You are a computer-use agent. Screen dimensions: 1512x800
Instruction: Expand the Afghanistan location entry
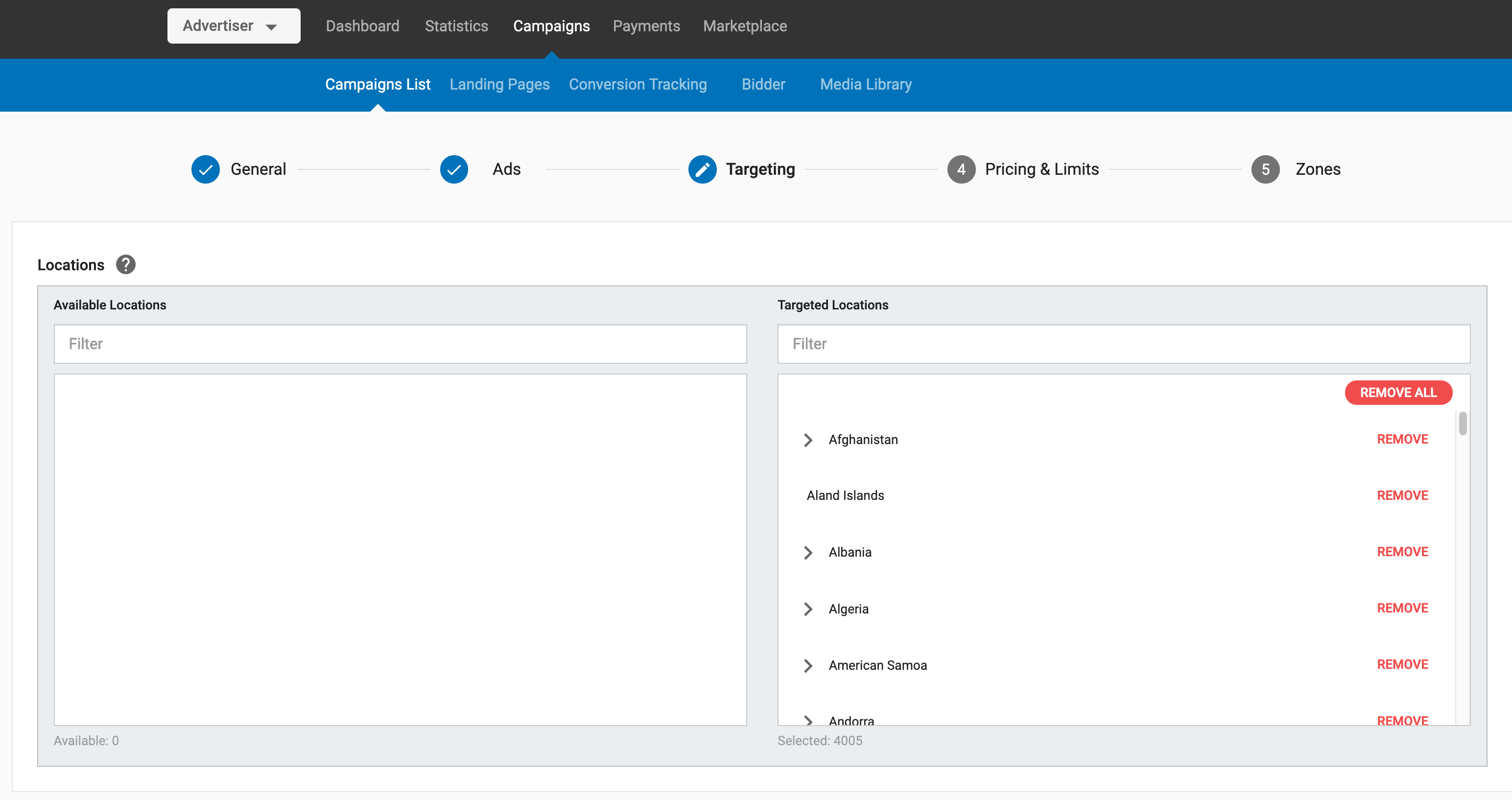(x=808, y=440)
